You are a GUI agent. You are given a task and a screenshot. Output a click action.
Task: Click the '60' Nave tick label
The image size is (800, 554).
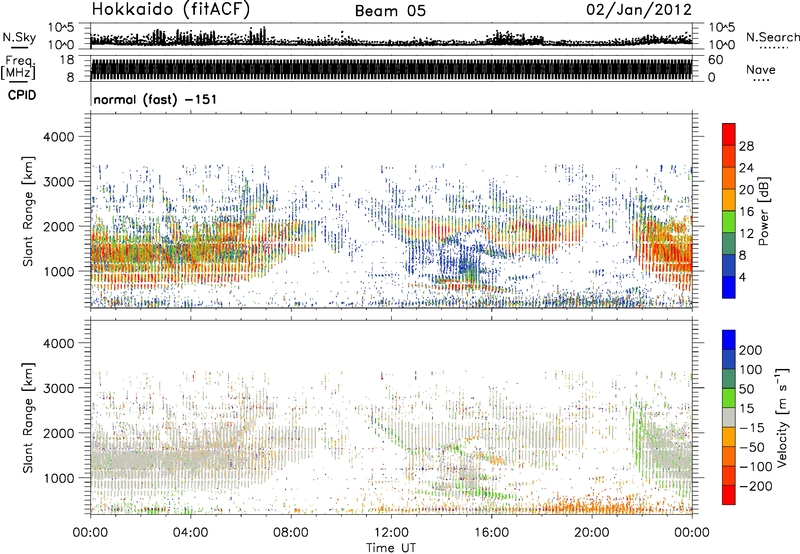715,60
